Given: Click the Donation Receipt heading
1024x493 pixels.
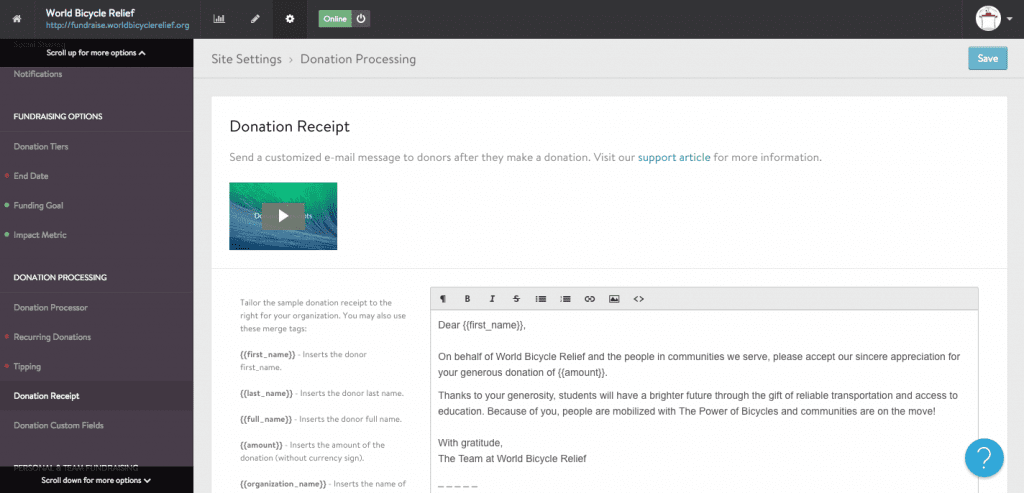Looking at the screenshot, I should (289, 127).
